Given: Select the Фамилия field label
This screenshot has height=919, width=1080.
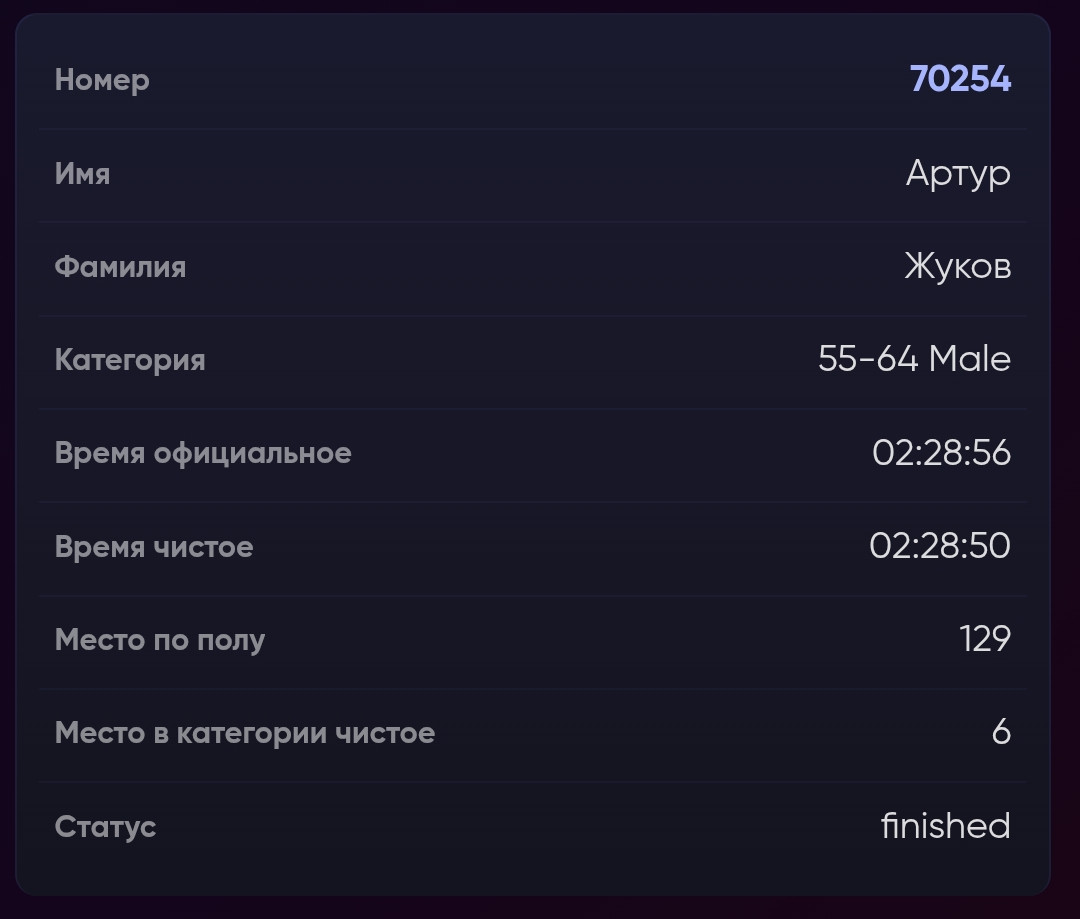Looking at the screenshot, I should click(x=121, y=267).
